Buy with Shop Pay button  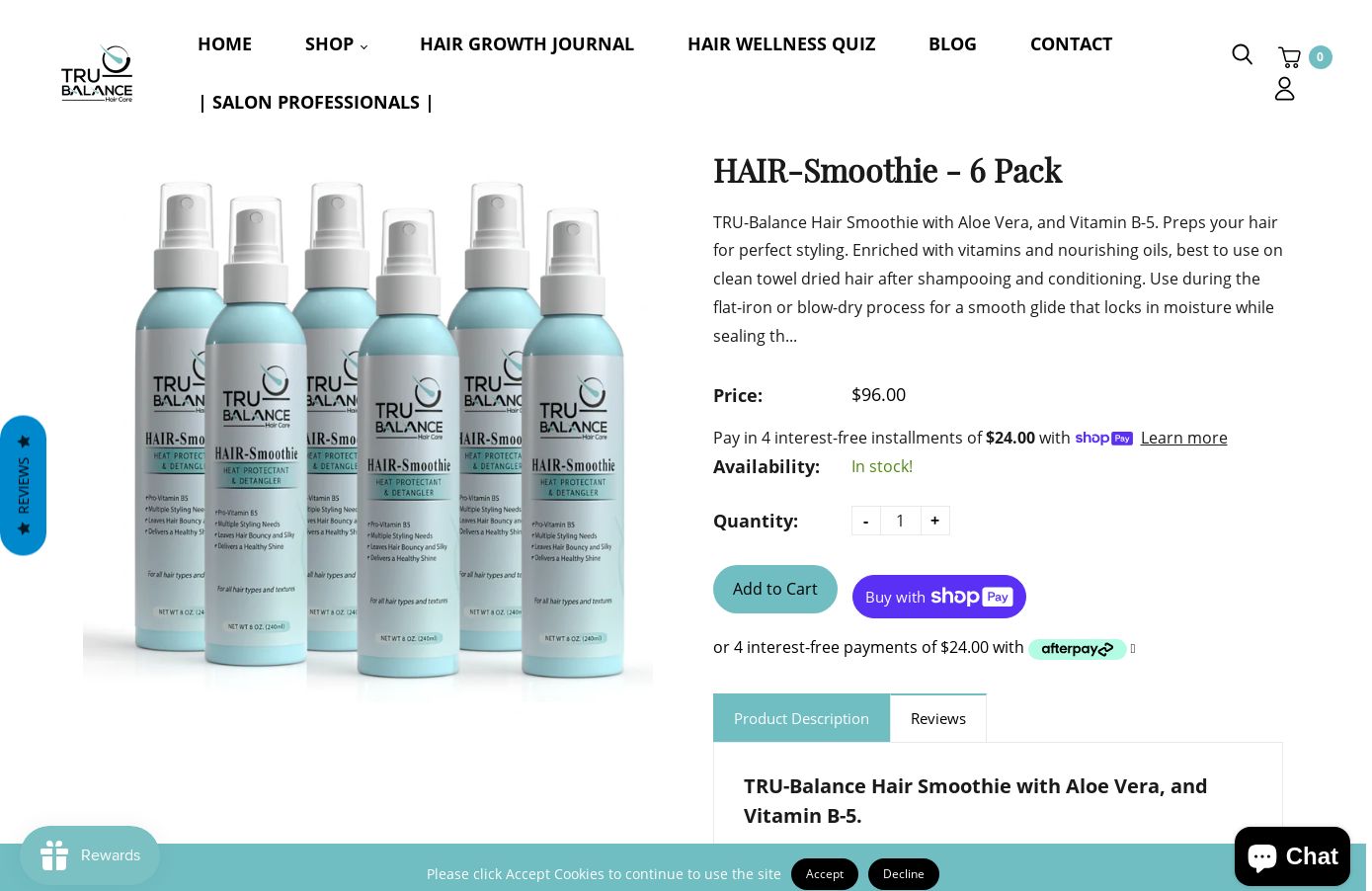(939, 597)
